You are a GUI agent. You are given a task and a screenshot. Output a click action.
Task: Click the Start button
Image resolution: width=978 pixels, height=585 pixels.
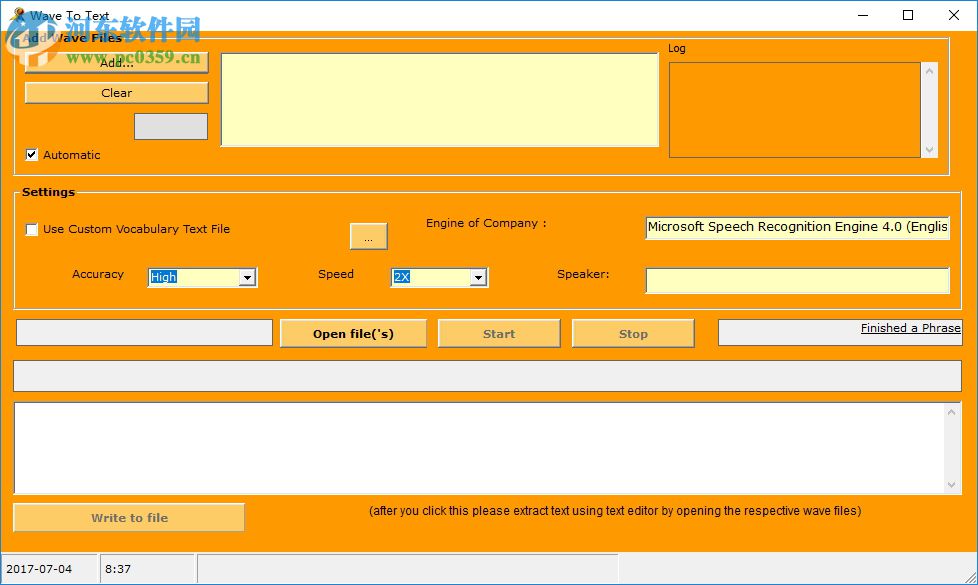(499, 334)
